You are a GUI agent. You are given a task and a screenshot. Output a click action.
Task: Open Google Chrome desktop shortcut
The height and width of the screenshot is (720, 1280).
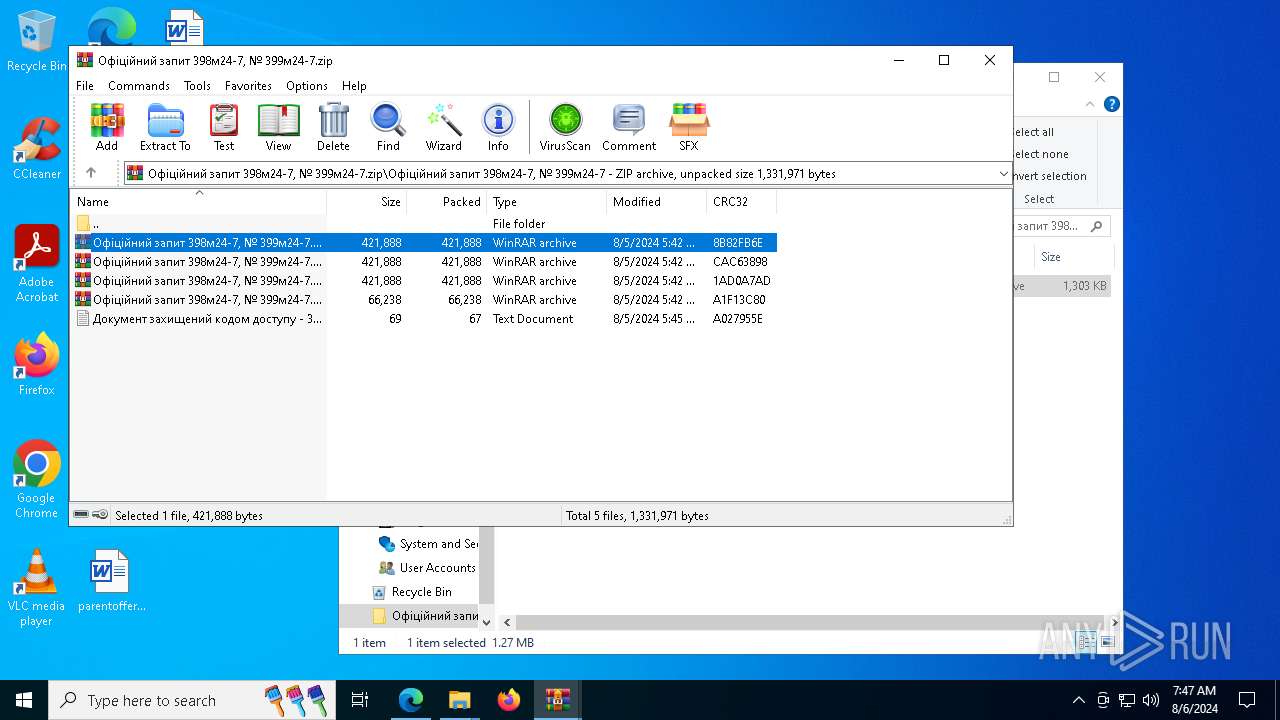(x=37, y=480)
